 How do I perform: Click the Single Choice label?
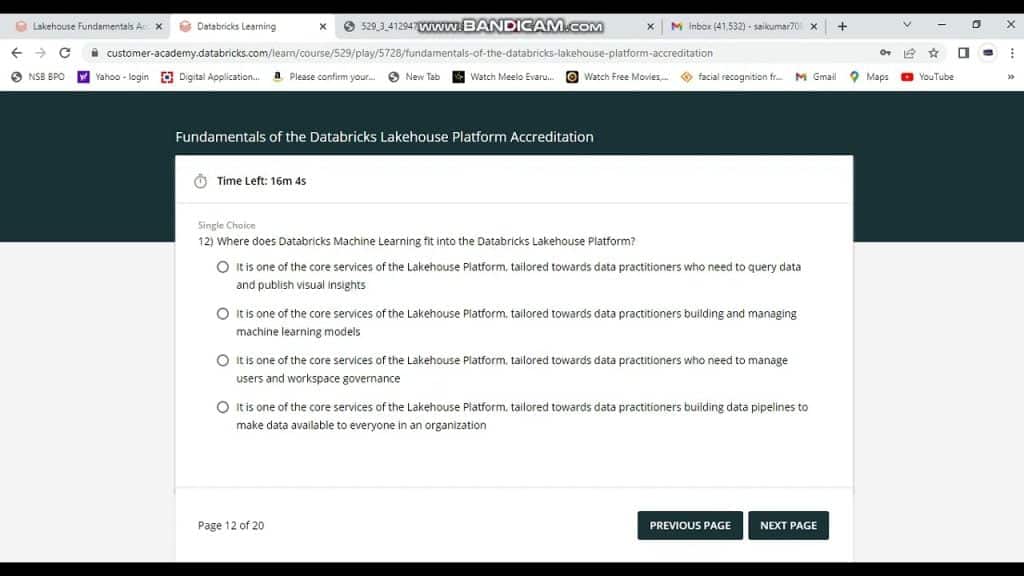click(x=227, y=225)
